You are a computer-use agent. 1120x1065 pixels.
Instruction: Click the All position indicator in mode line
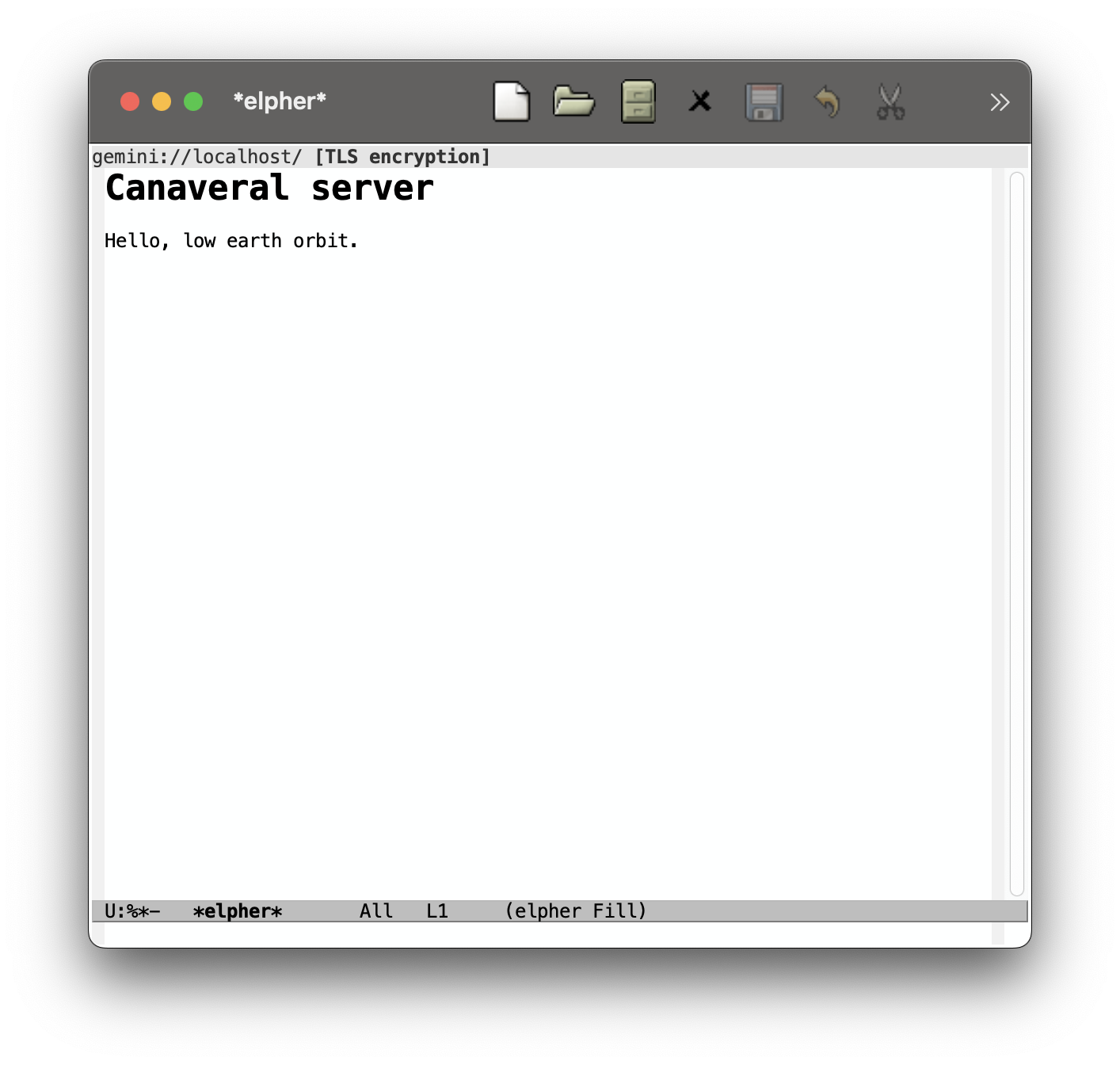(376, 911)
